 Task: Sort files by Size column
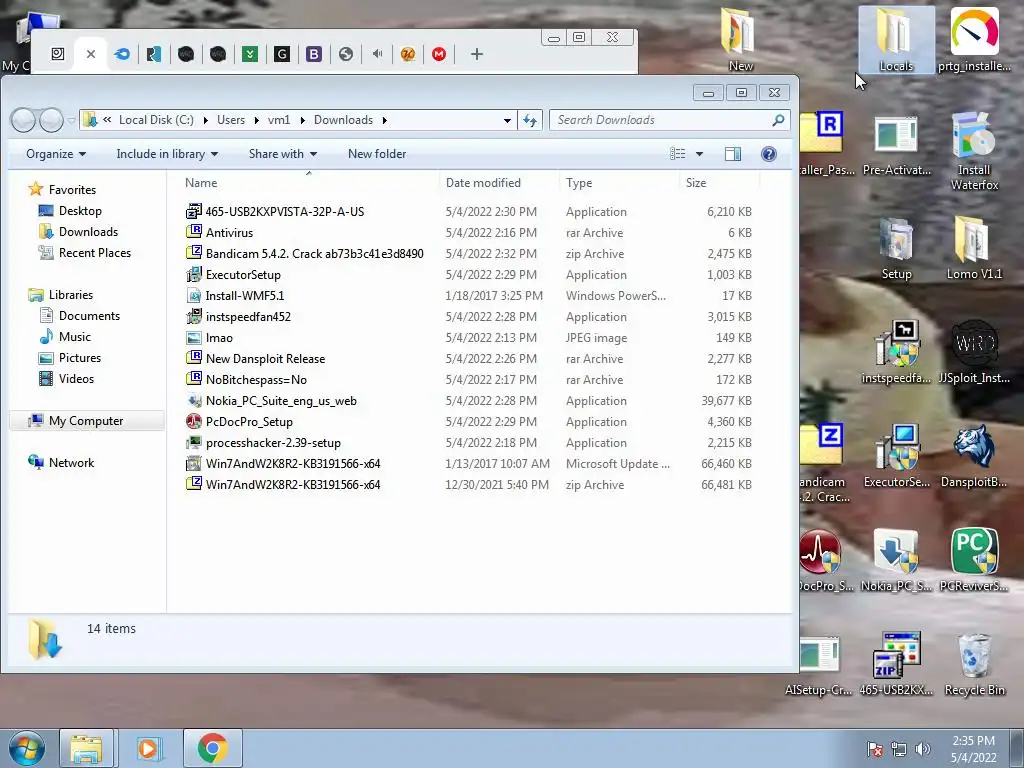[x=696, y=183]
